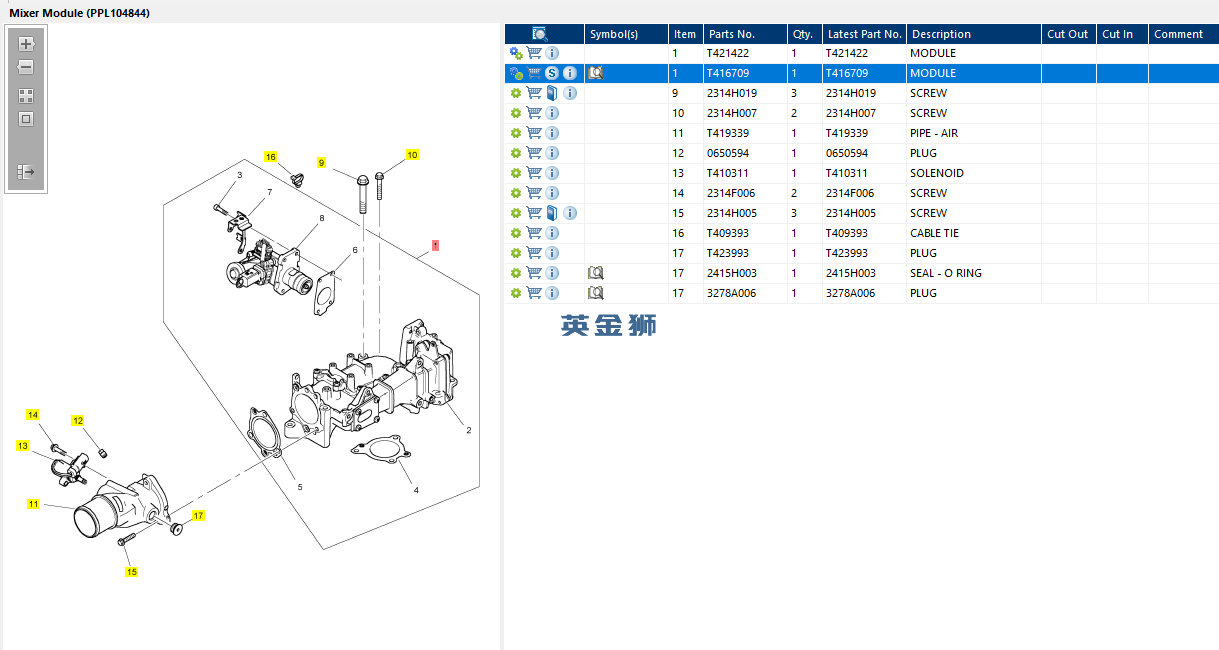Click the search icon in table header
1219x650 pixels.
(x=540, y=34)
